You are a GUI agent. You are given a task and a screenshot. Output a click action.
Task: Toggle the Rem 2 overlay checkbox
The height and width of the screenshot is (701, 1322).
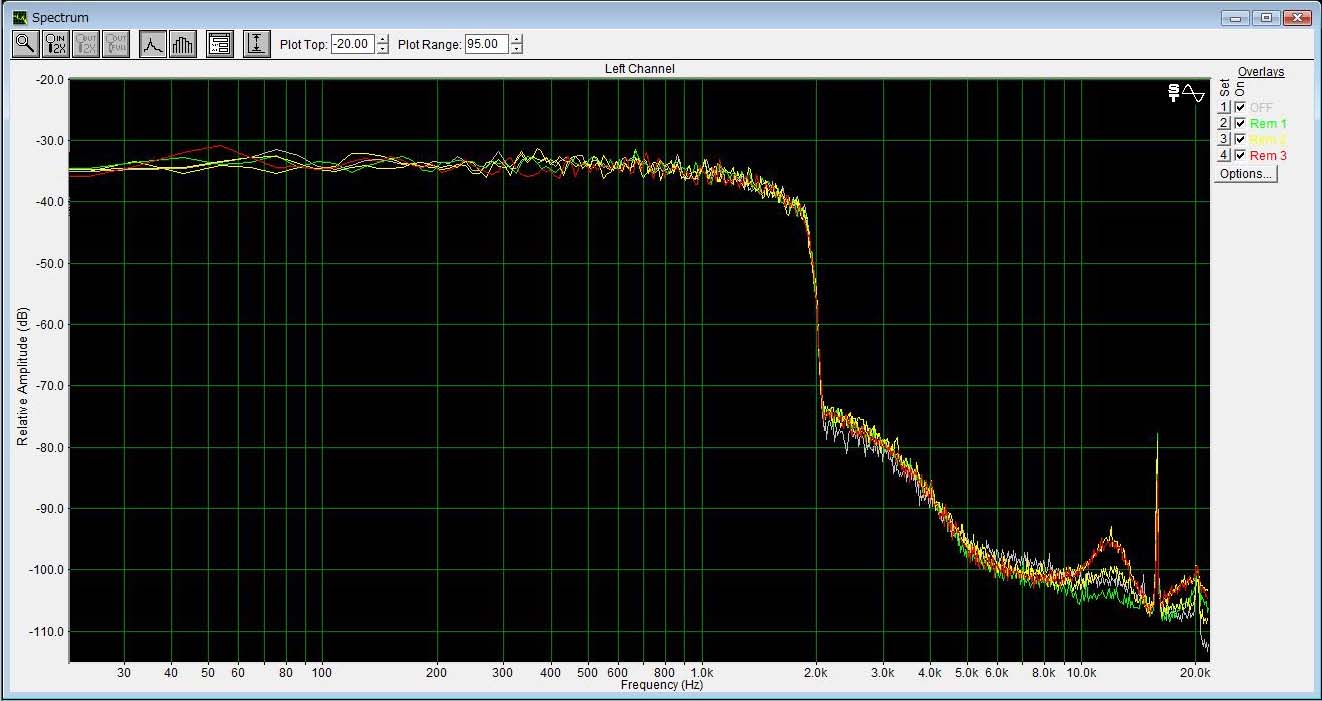point(1240,139)
